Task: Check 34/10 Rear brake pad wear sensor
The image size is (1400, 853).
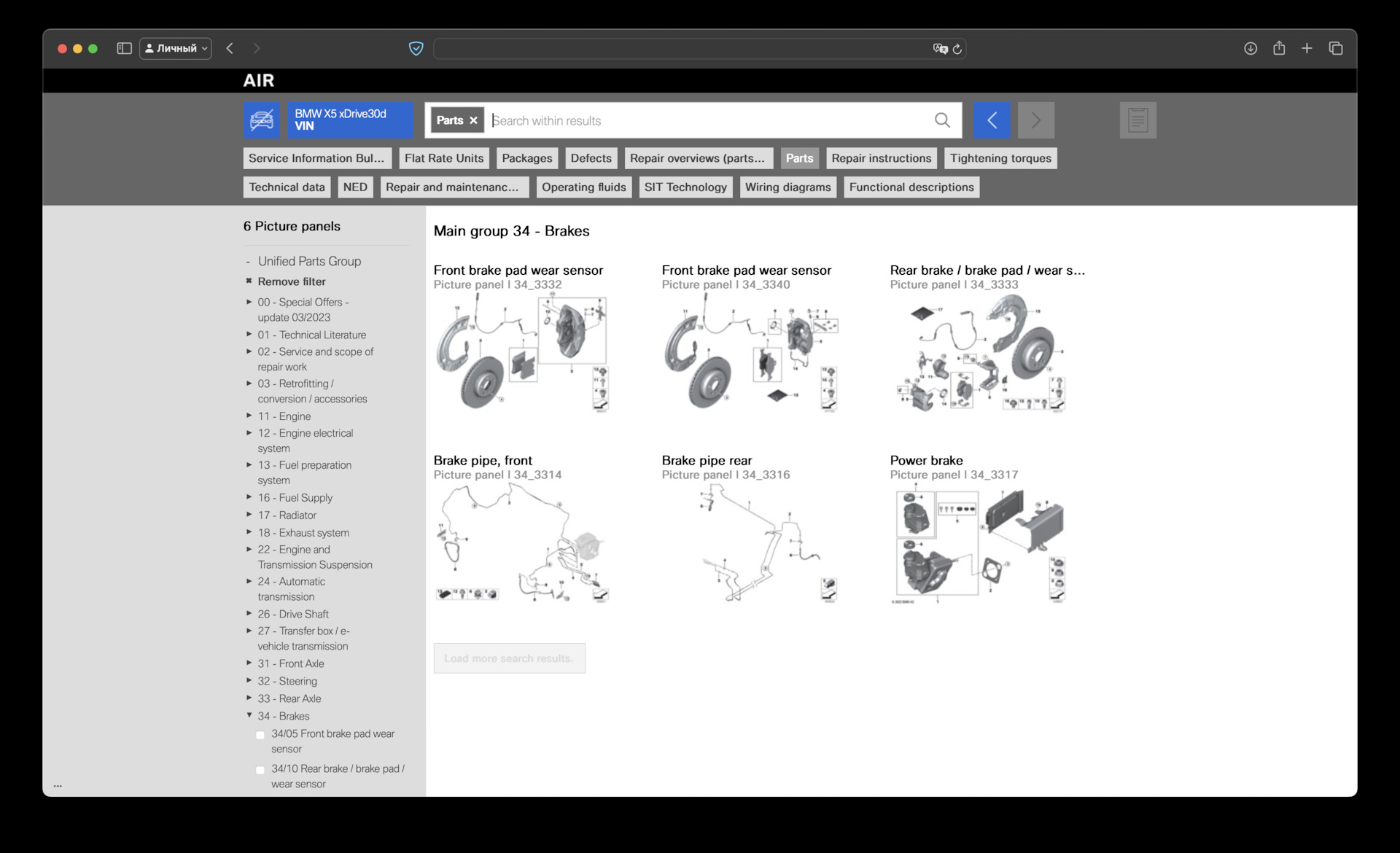Action: (x=260, y=770)
